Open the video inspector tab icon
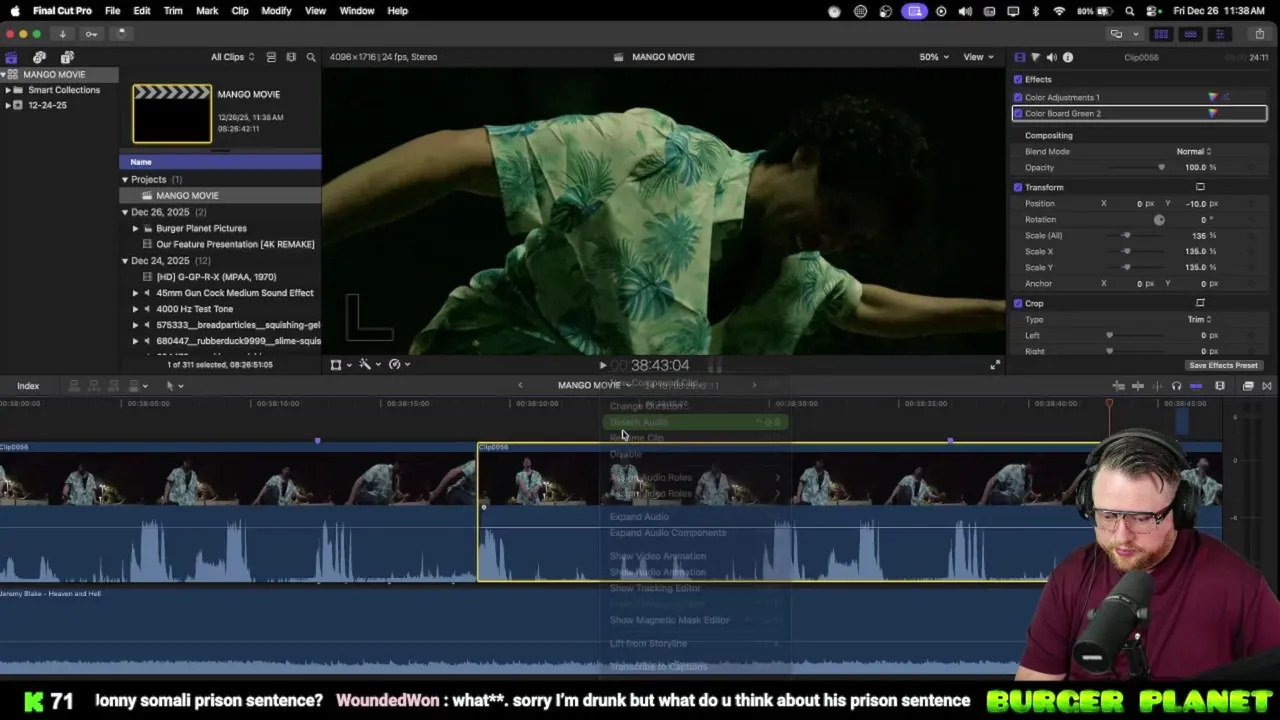1280x720 pixels. [x=1019, y=57]
